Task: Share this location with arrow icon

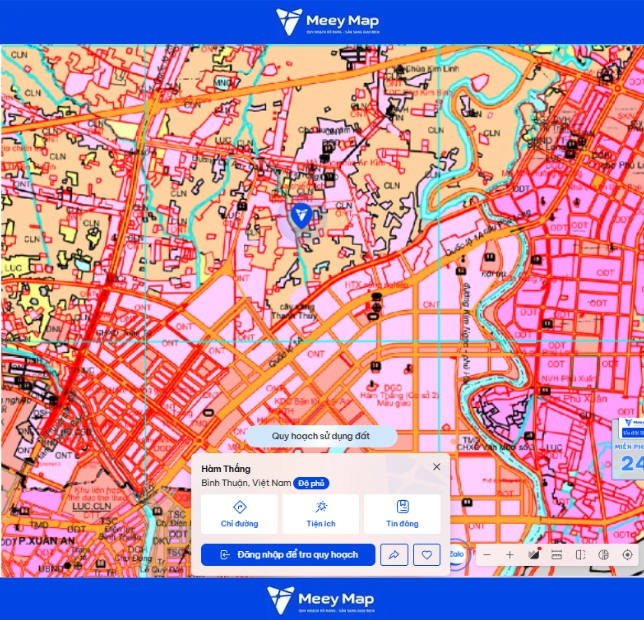Action: [394, 555]
